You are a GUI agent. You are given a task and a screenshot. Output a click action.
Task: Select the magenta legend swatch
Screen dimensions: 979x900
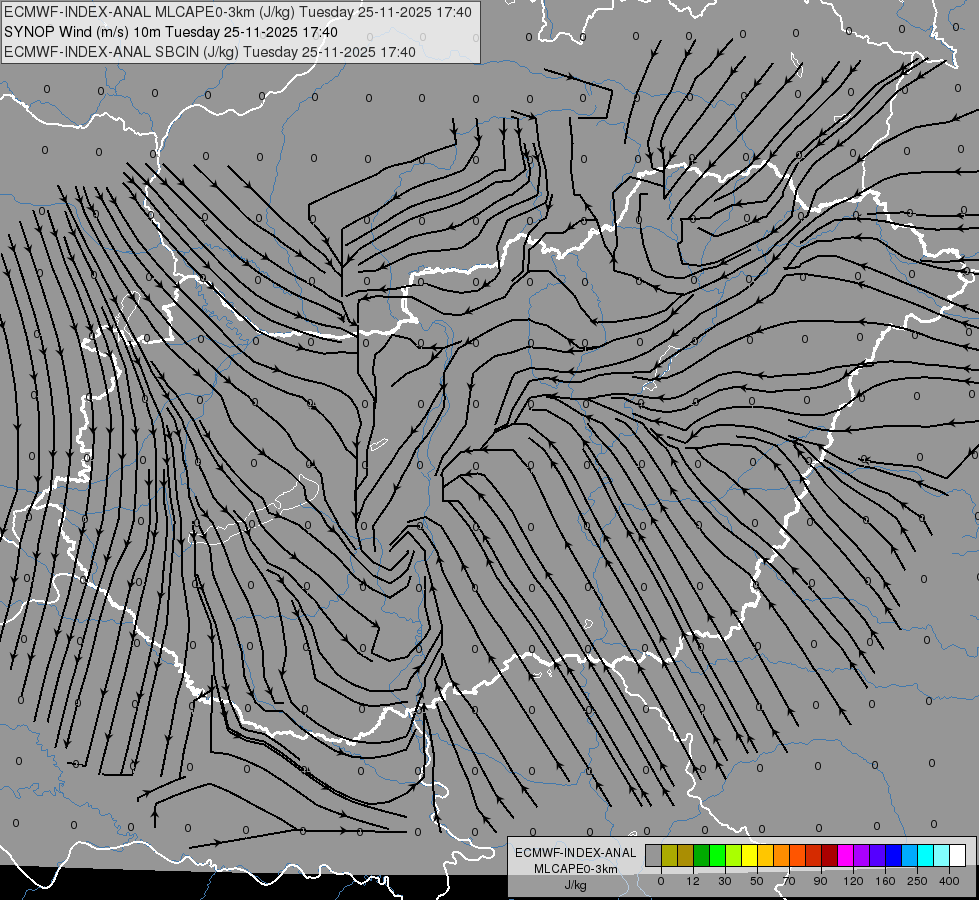(846, 855)
